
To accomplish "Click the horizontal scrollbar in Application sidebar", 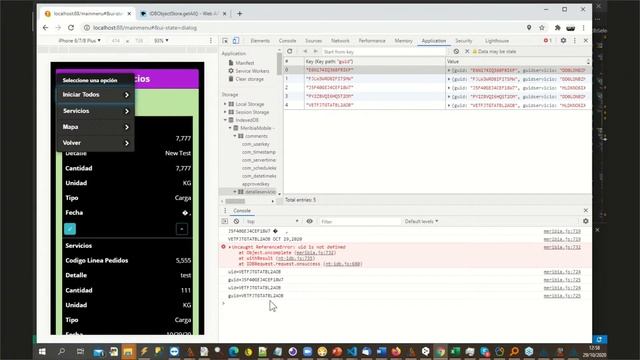I will pos(235,201).
